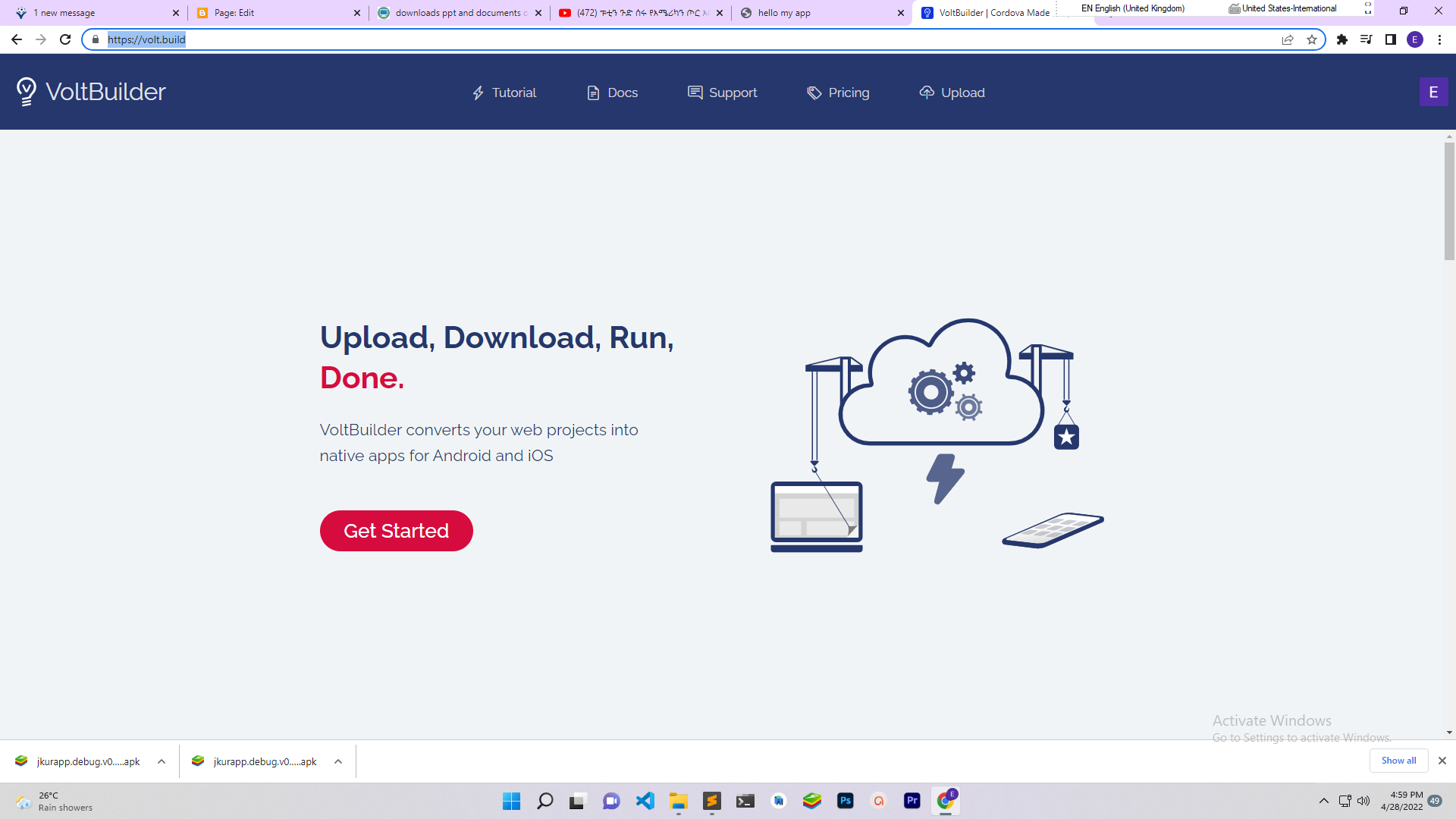The width and height of the screenshot is (1456, 819).
Task: Switch to the 'hello my app' tab
Action: tap(784, 13)
